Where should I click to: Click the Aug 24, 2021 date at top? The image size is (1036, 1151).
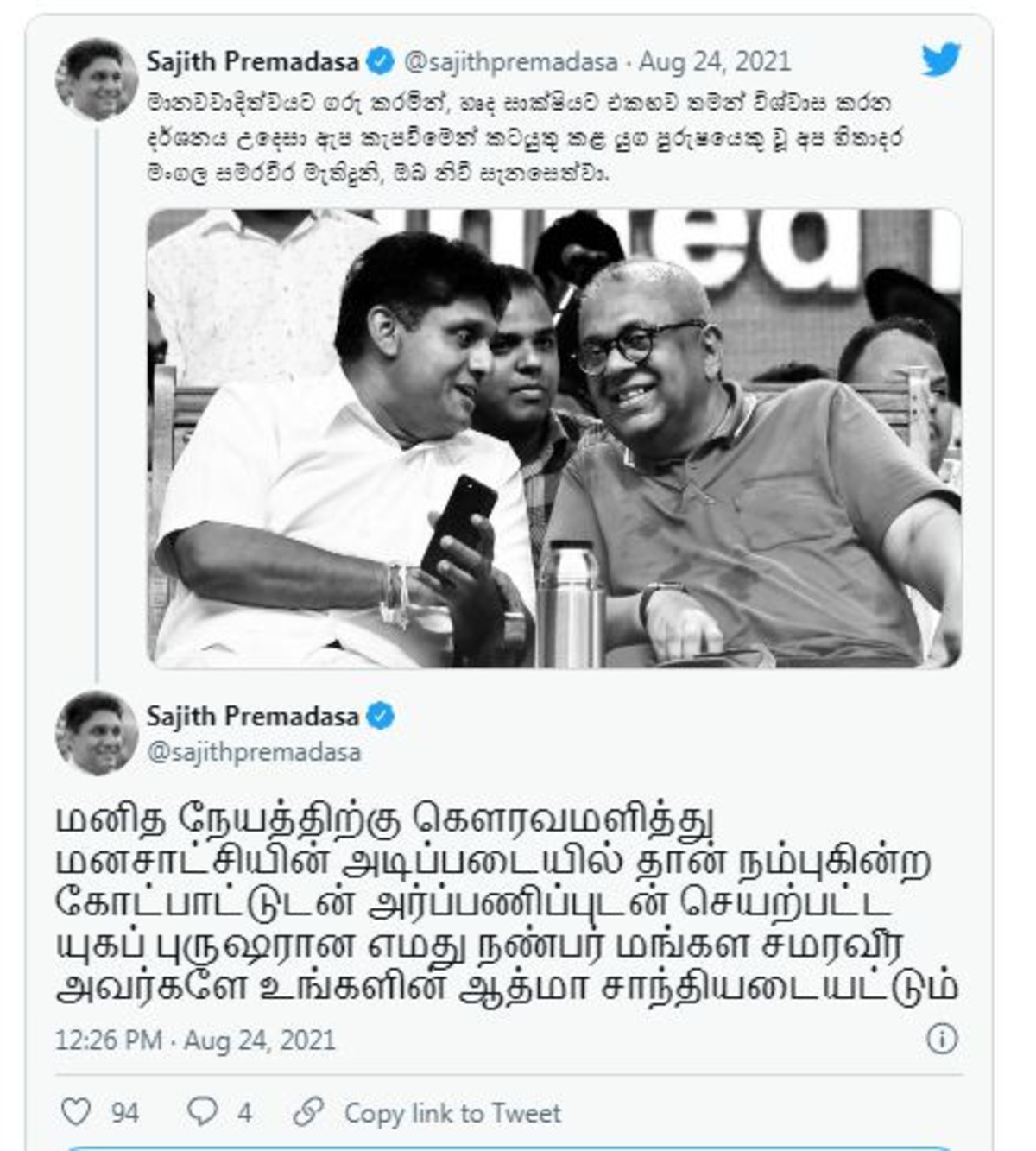click(x=715, y=62)
